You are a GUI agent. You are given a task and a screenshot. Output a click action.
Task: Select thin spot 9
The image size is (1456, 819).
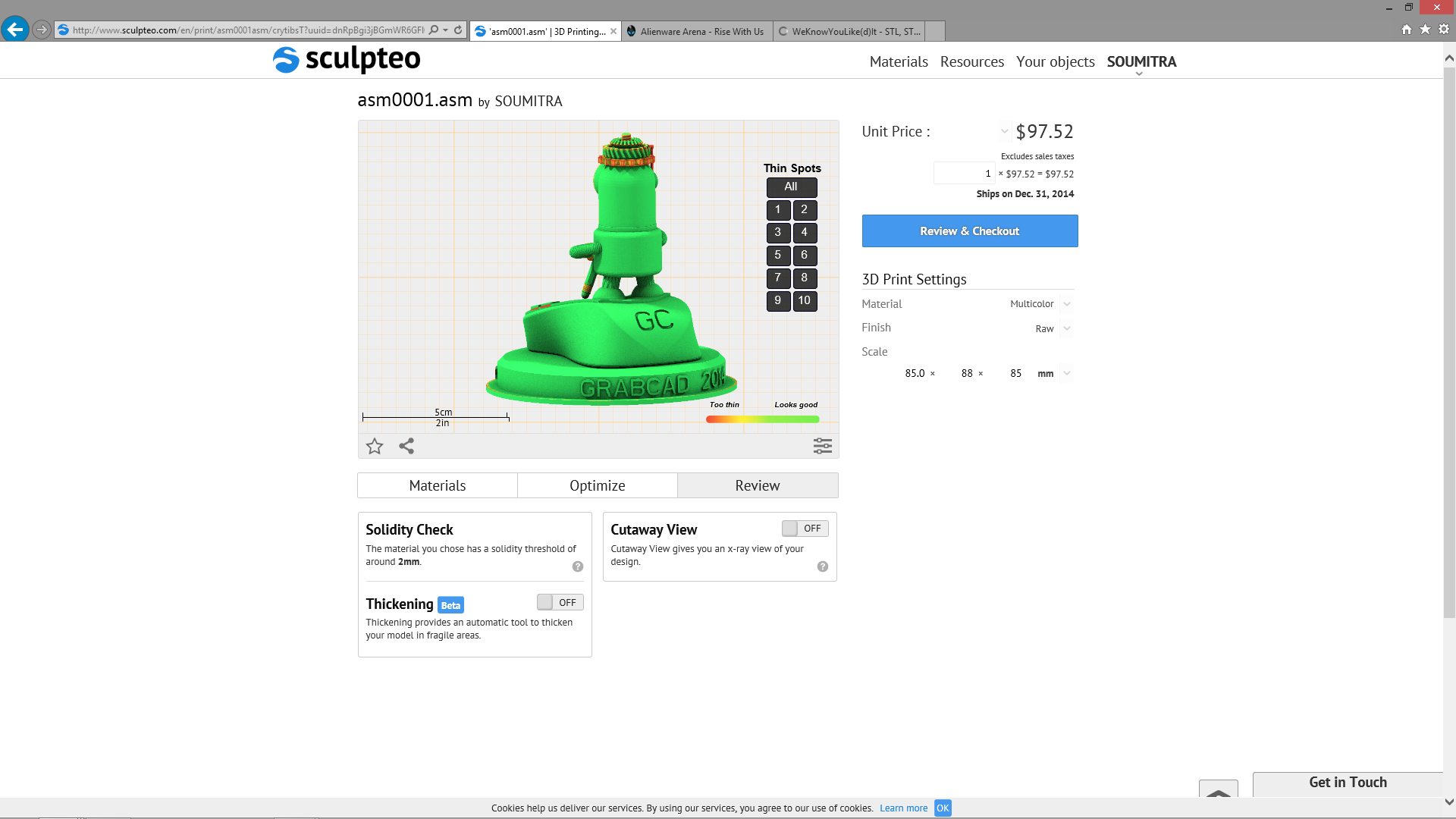click(778, 301)
